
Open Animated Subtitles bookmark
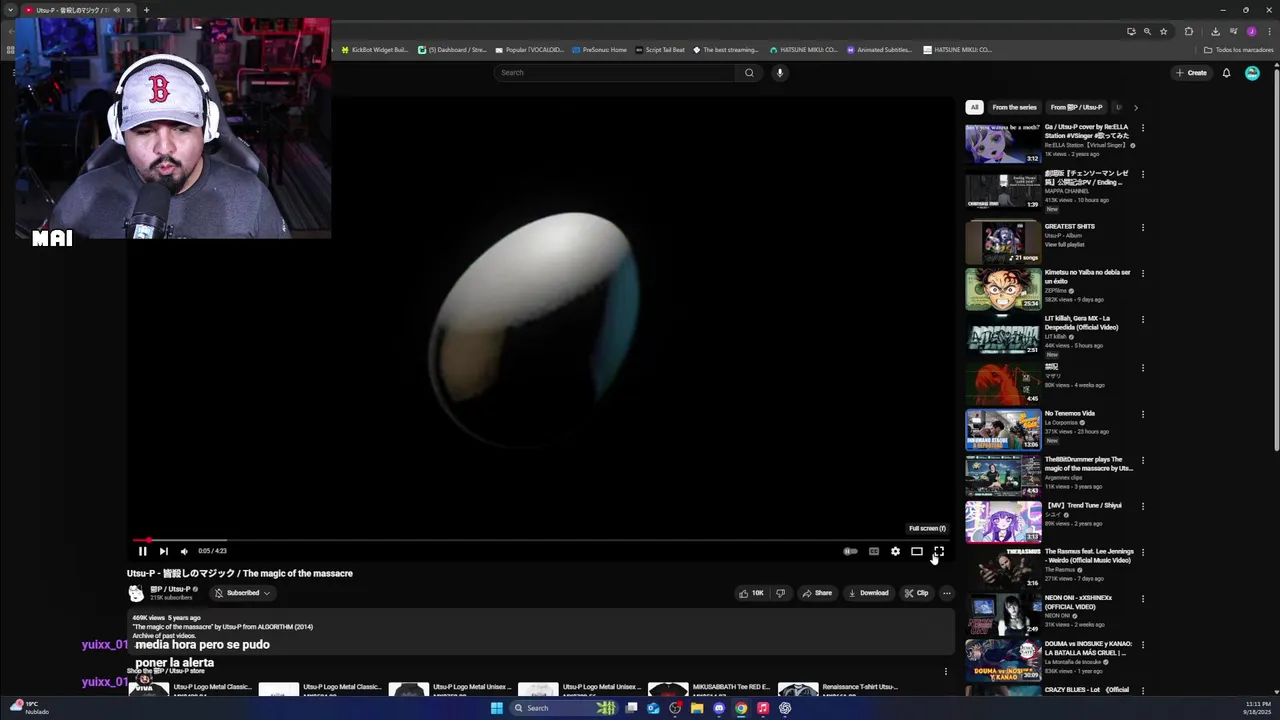pyautogui.click(x=878, y=50)
